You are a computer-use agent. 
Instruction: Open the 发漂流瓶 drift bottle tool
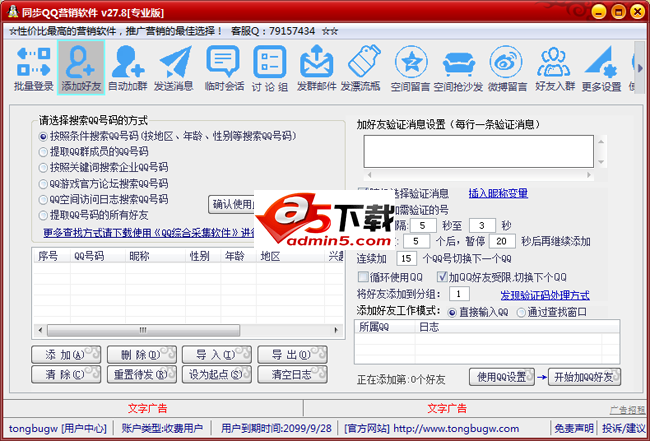point(361,68)
